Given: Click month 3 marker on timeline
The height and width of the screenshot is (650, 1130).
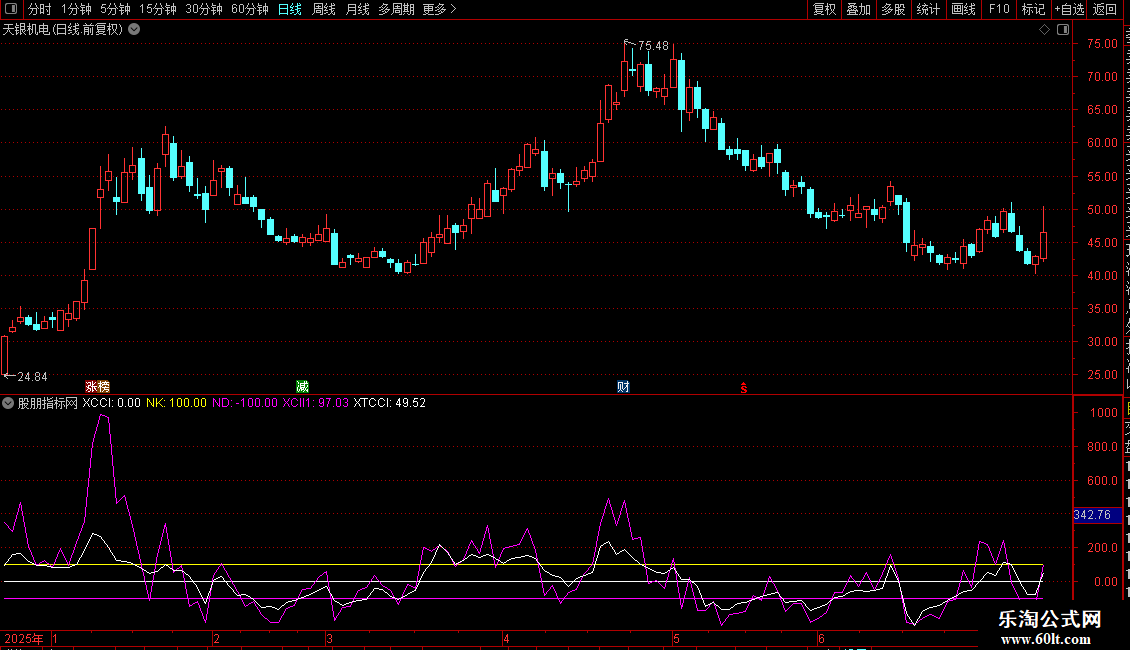Looking at the screenshot, I should click(x=329, y=638).
